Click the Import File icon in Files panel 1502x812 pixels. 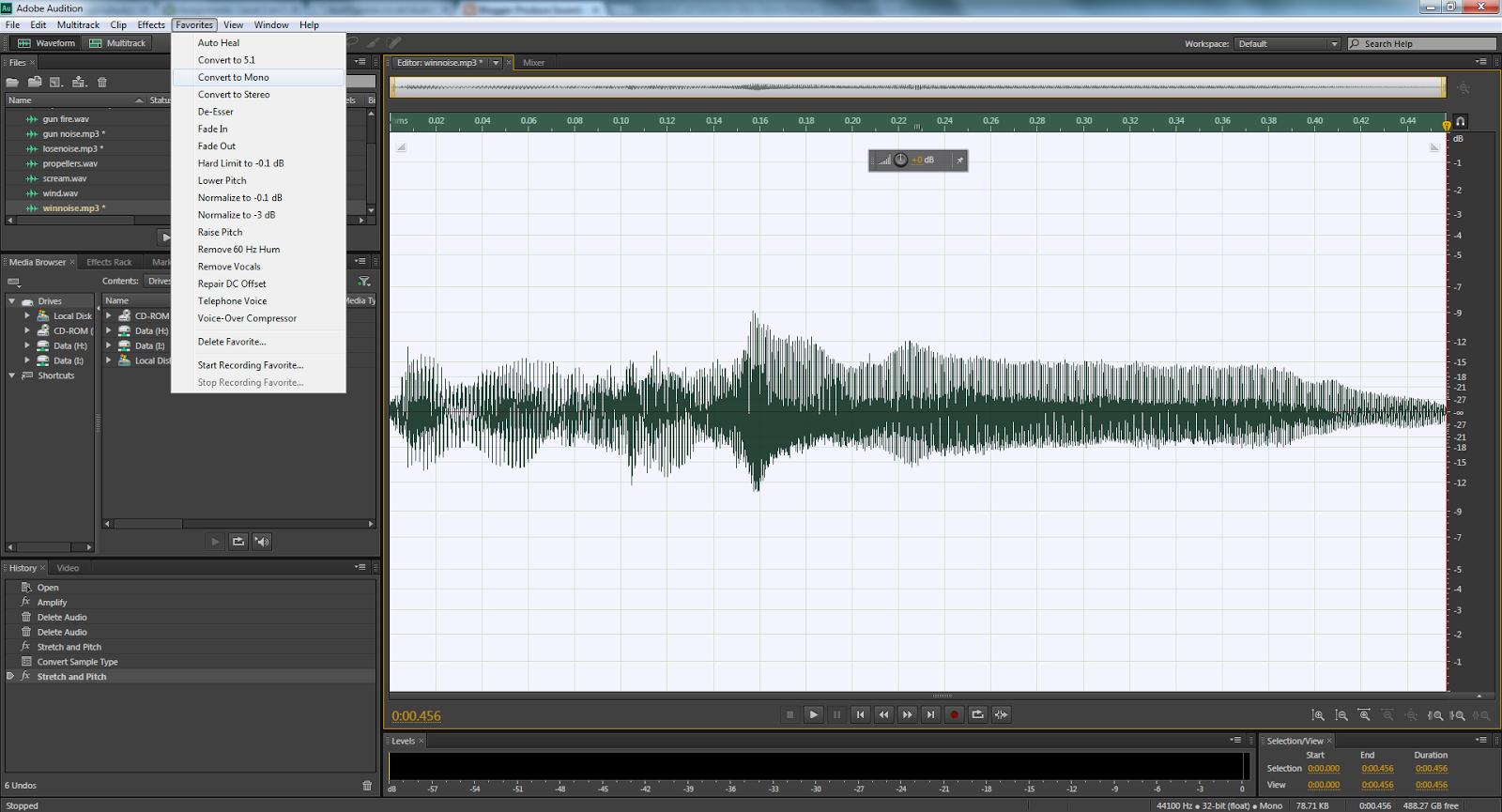(x=35, y=82)
